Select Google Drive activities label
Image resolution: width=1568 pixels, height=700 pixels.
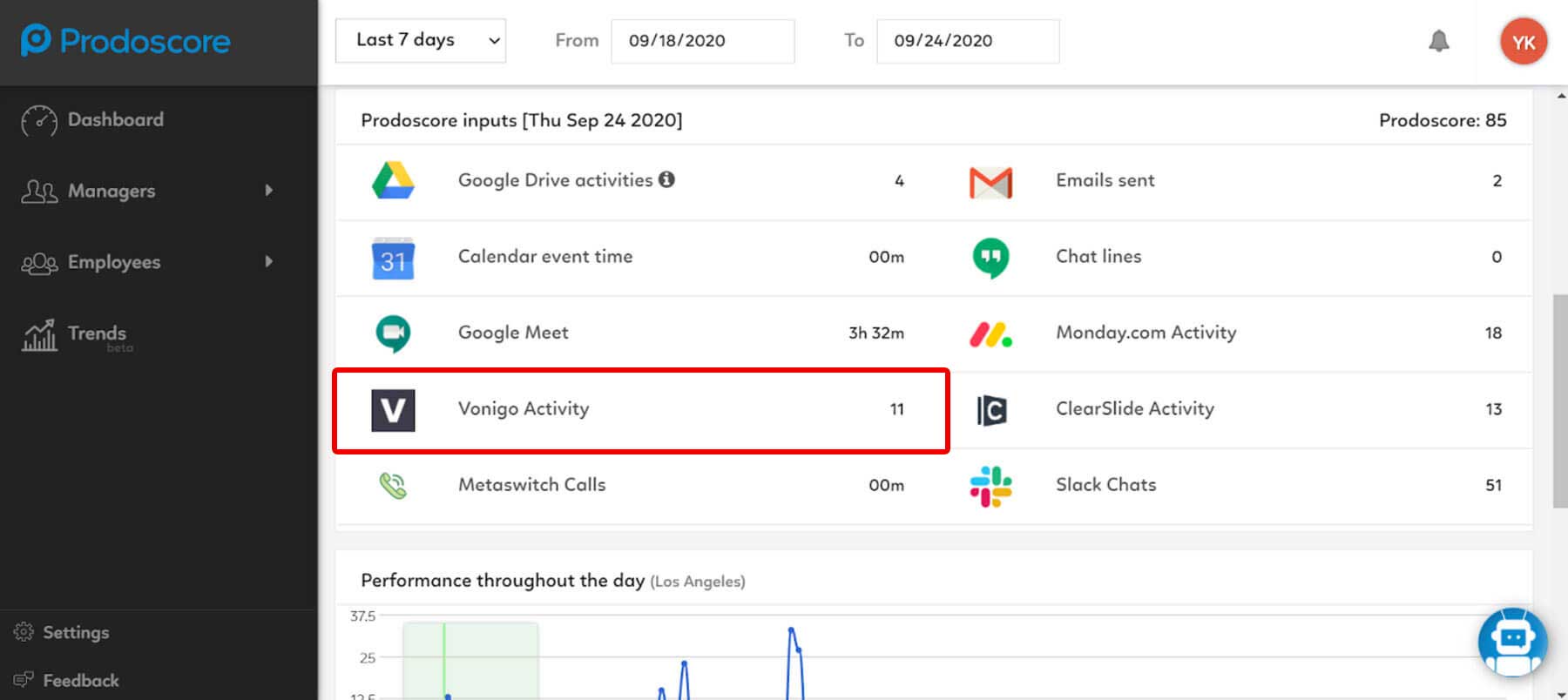click(x=555, y=180)
